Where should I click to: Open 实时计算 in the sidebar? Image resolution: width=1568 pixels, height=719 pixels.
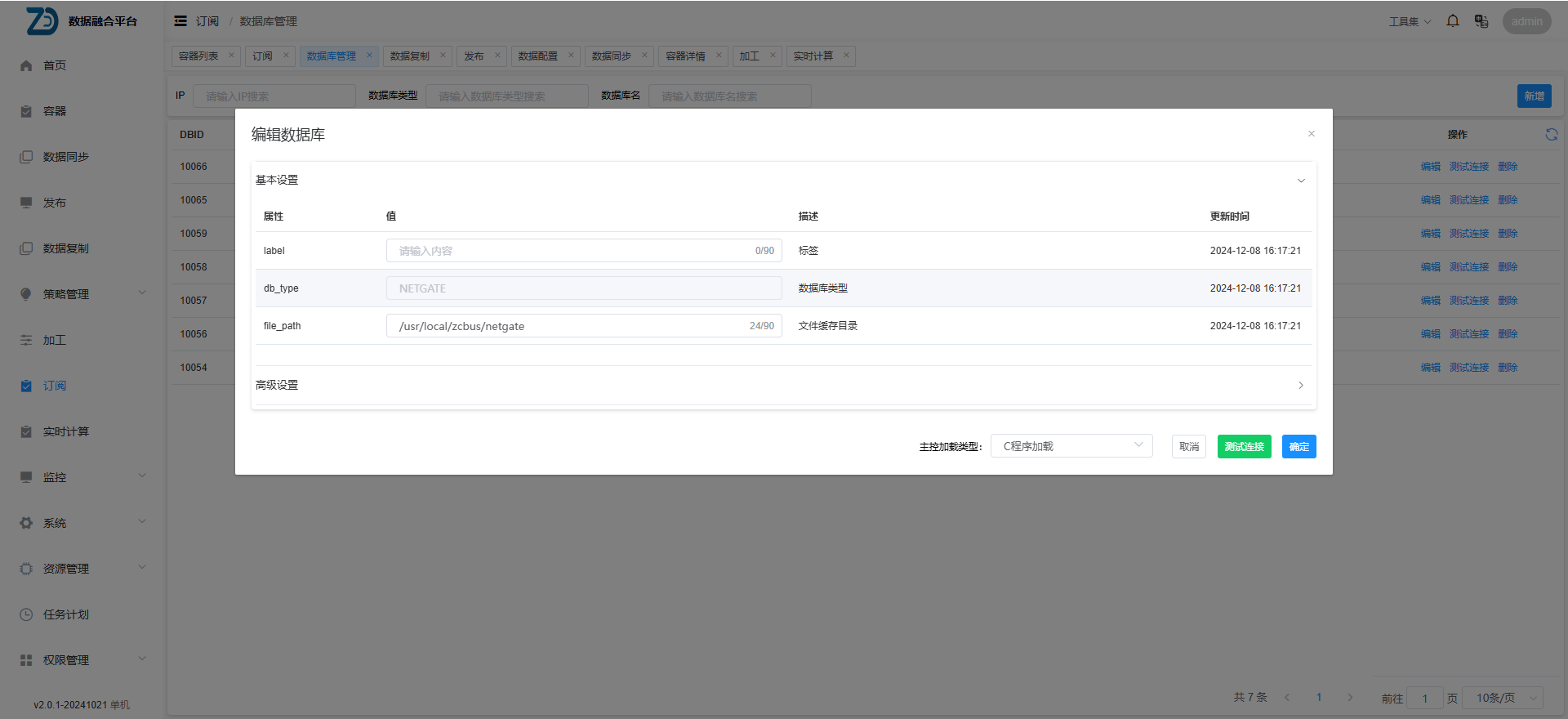65,431
